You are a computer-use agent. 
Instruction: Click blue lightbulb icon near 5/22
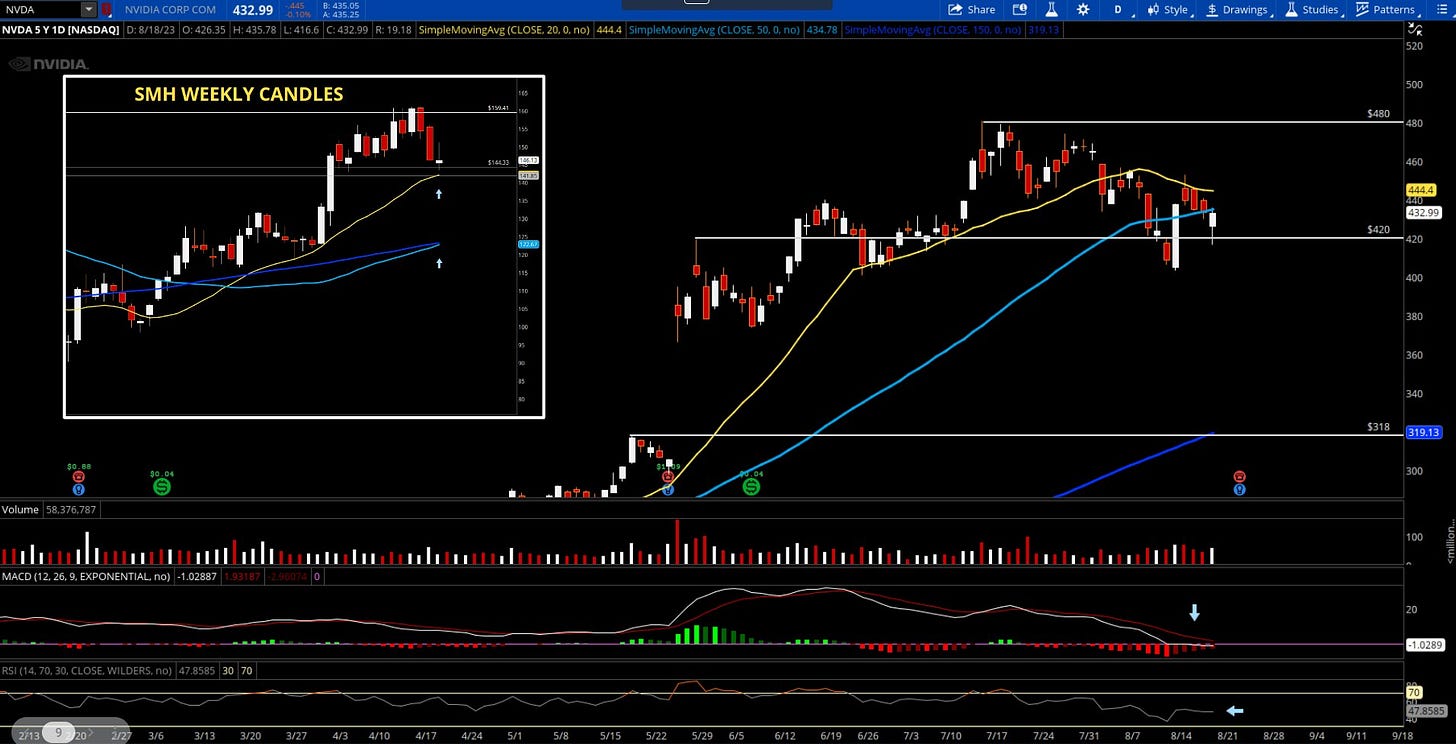pos(667,489)
